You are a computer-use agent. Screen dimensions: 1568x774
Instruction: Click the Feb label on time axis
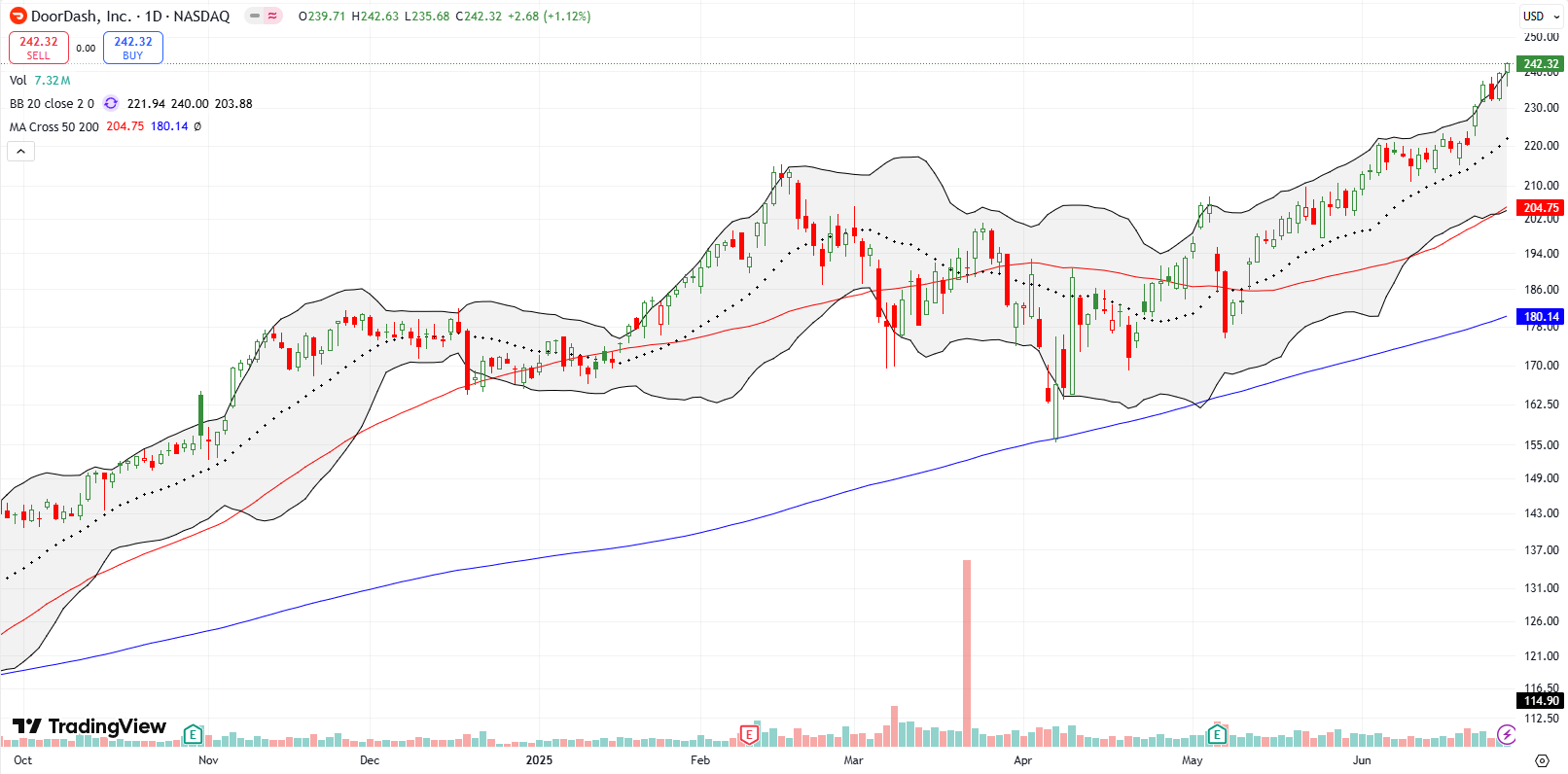click(700, 760)
